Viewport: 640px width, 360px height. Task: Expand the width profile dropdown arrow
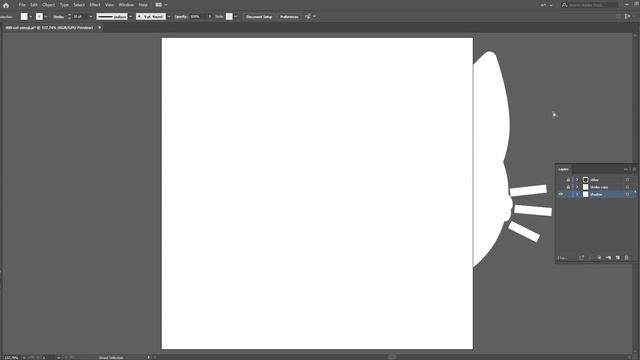[x=130, y=17]
